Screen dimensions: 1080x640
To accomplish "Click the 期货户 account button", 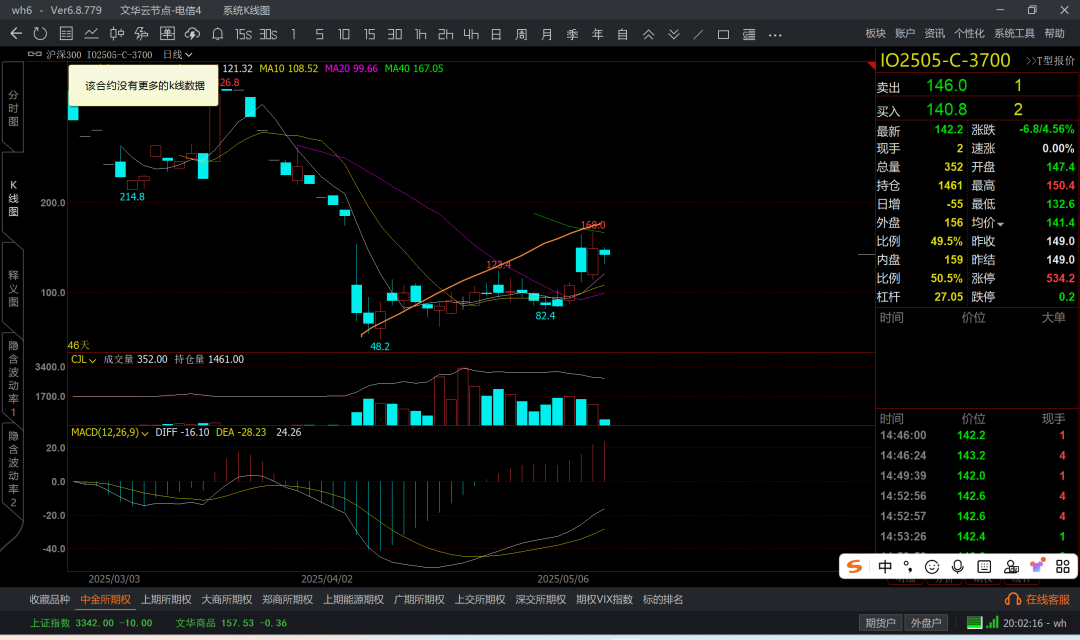I will point(881,623).
